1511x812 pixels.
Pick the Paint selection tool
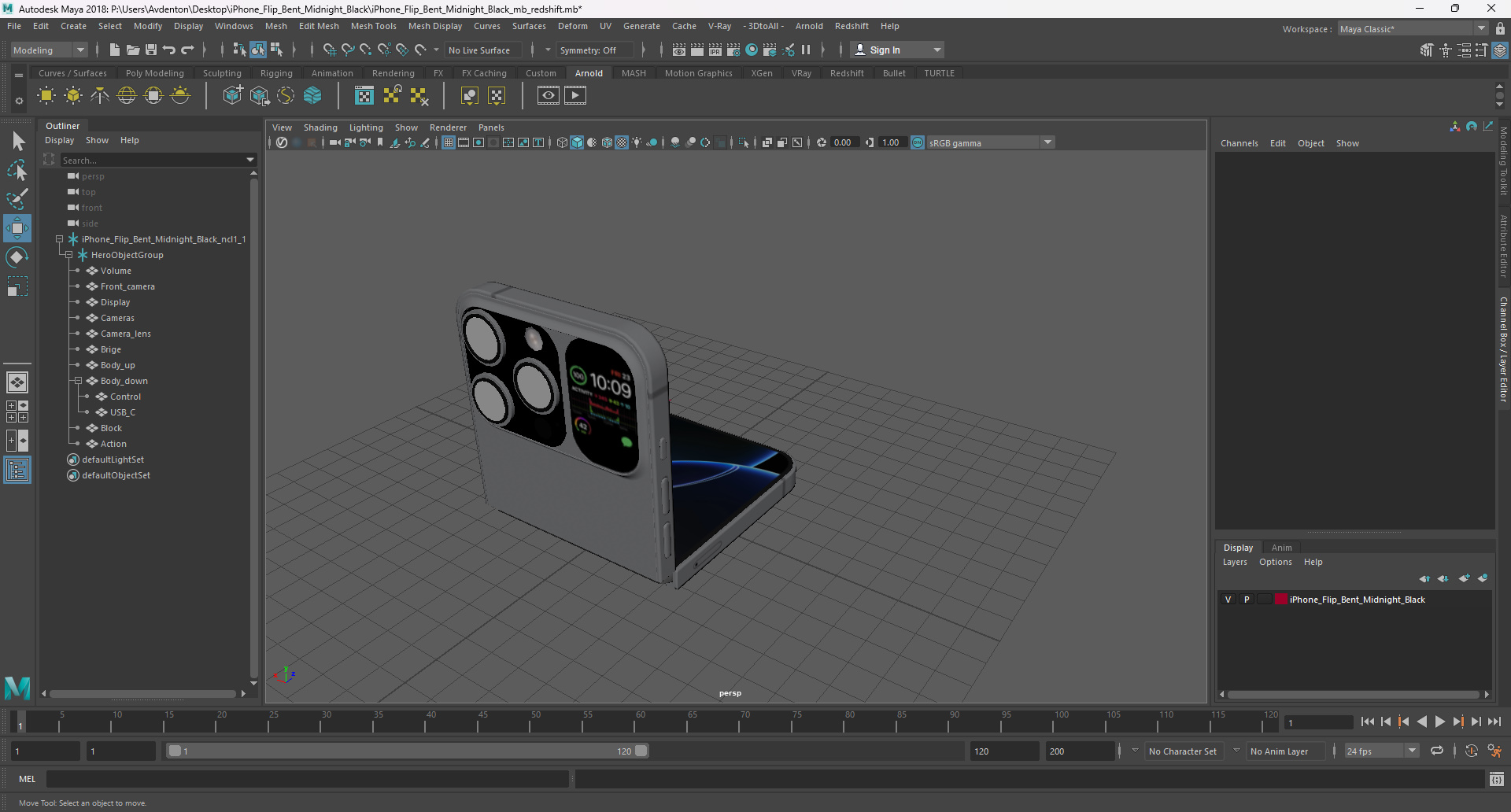pyautogui.click(x=17, y=198)
